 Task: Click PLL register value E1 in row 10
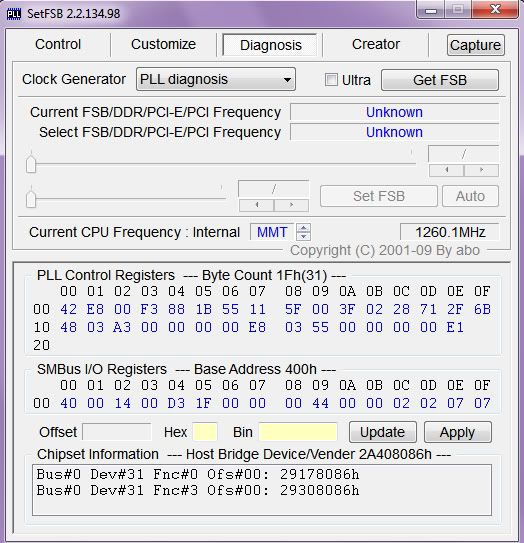(455, 327)
